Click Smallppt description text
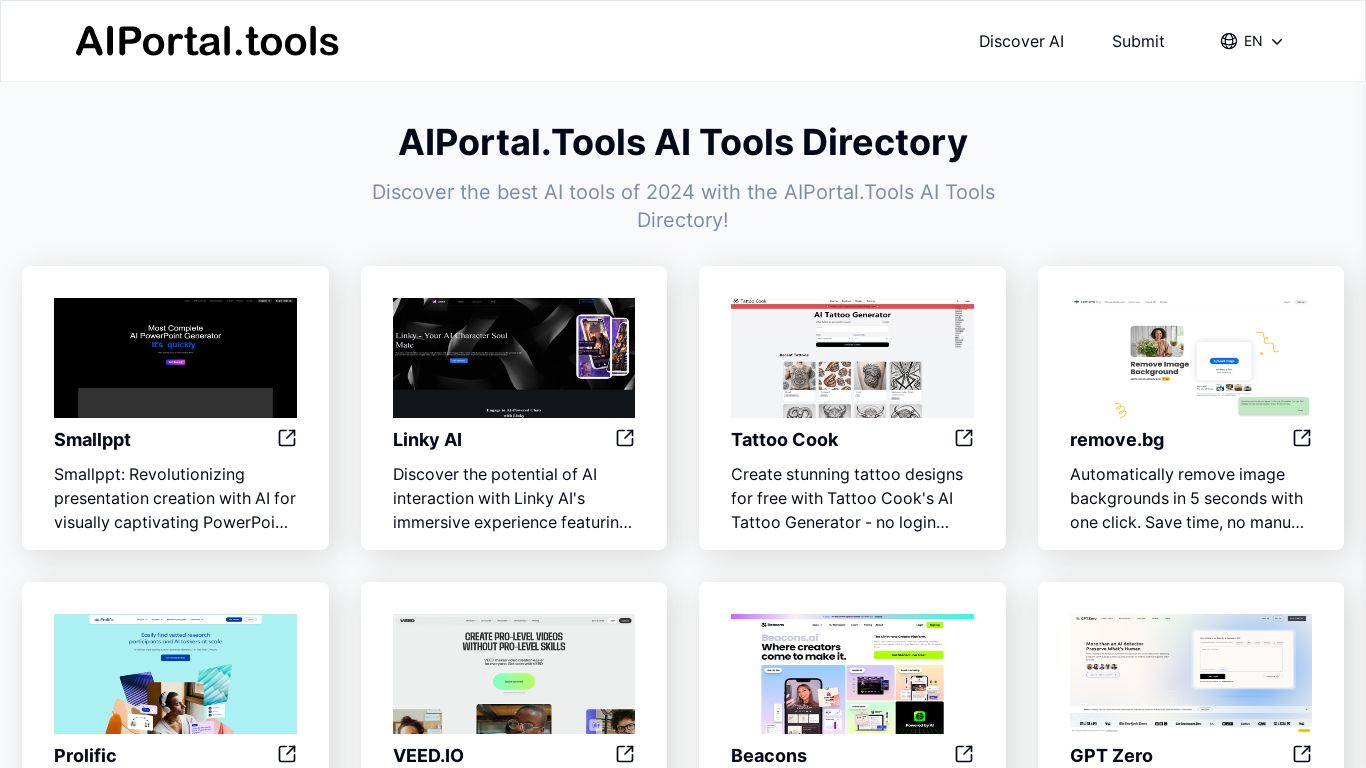Image resolution: width=1366 pixels, height=768 pixels. (175, 498)
